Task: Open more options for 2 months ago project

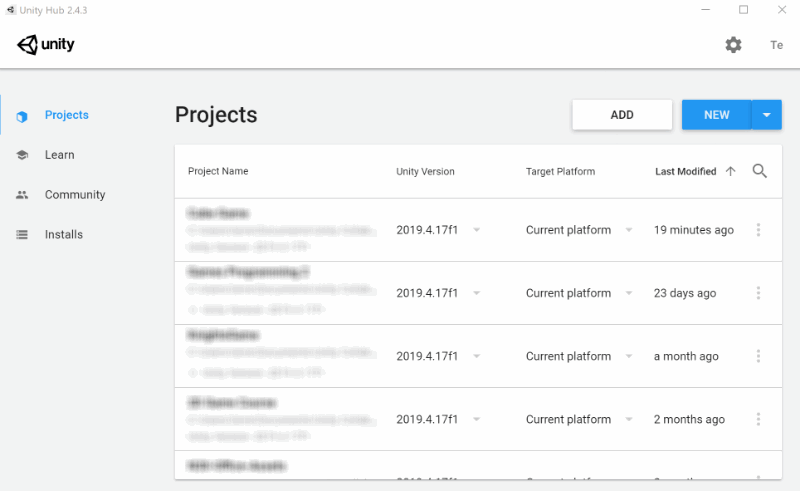Action: 758,419
